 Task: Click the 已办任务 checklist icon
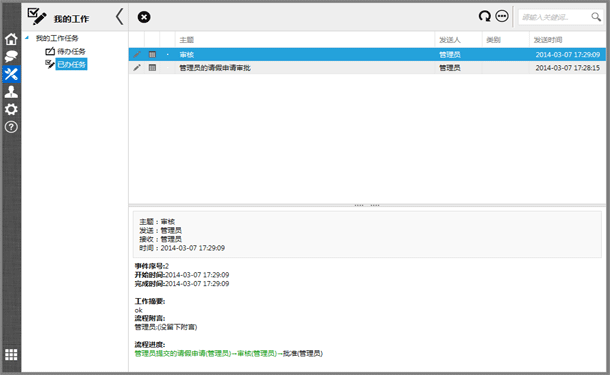[x=49, y=64]
